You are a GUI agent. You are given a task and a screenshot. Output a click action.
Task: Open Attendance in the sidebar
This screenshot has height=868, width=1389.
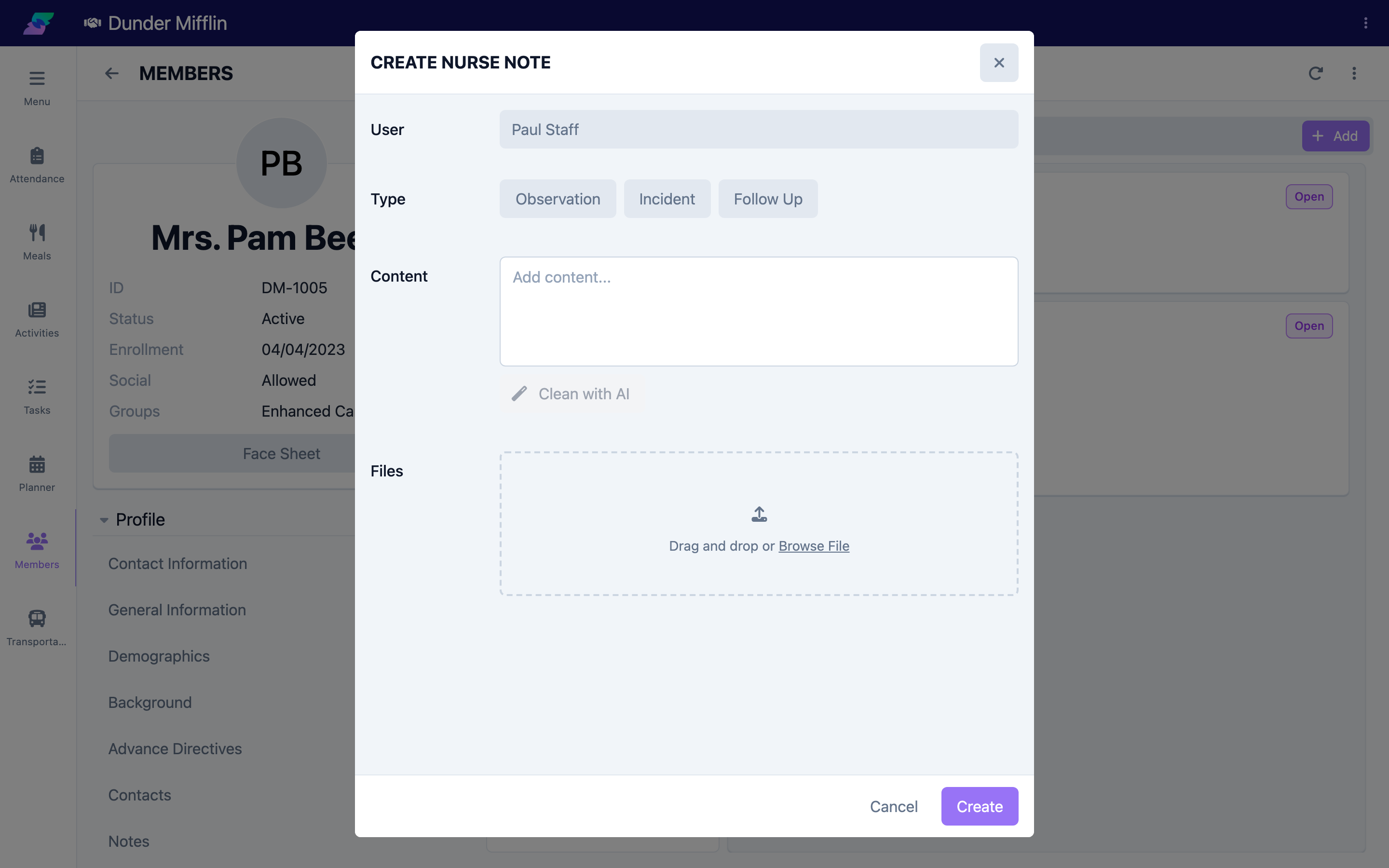[x=37, y=165]
